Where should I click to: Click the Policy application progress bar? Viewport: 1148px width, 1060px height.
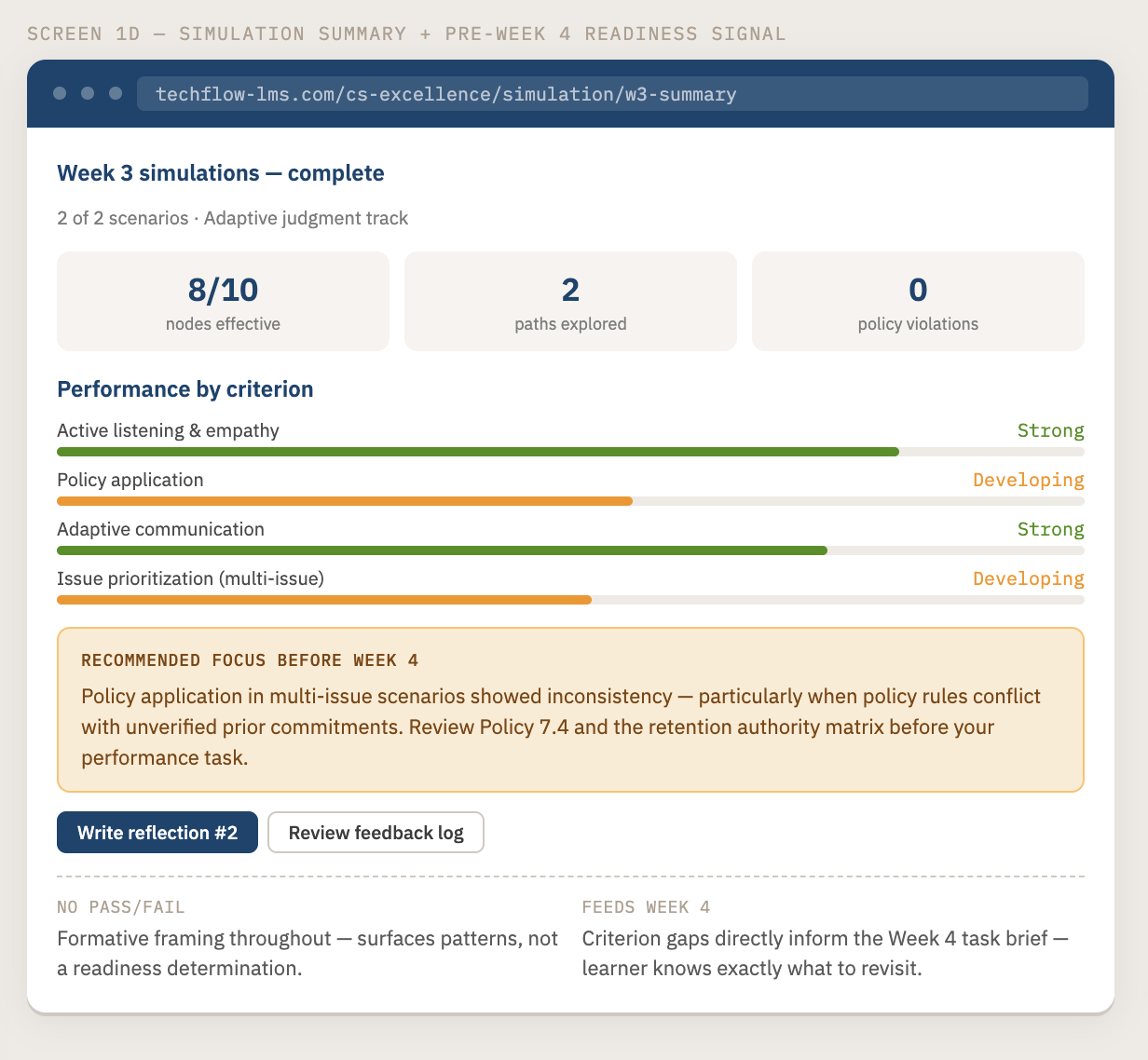(x=570, y=501)
